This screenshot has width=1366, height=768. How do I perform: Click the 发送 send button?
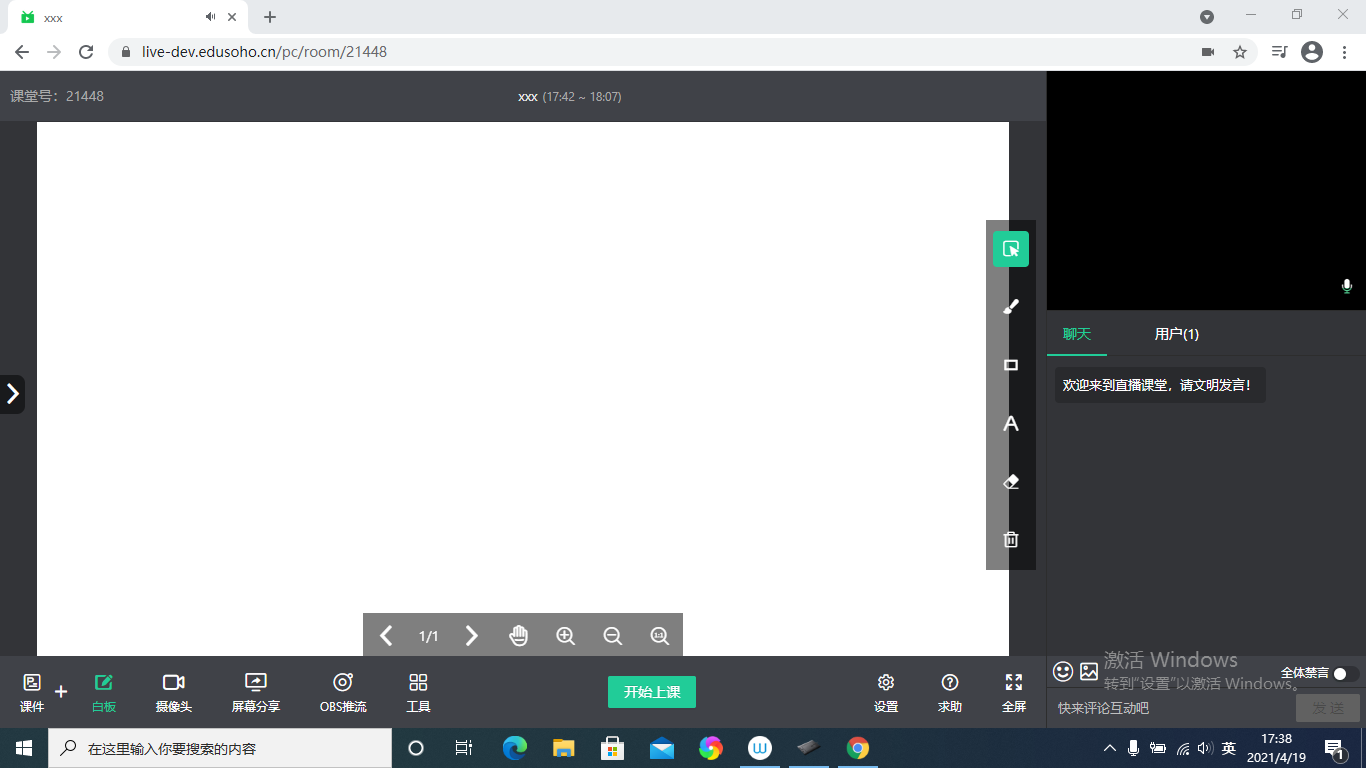[x=1328, y=708]
